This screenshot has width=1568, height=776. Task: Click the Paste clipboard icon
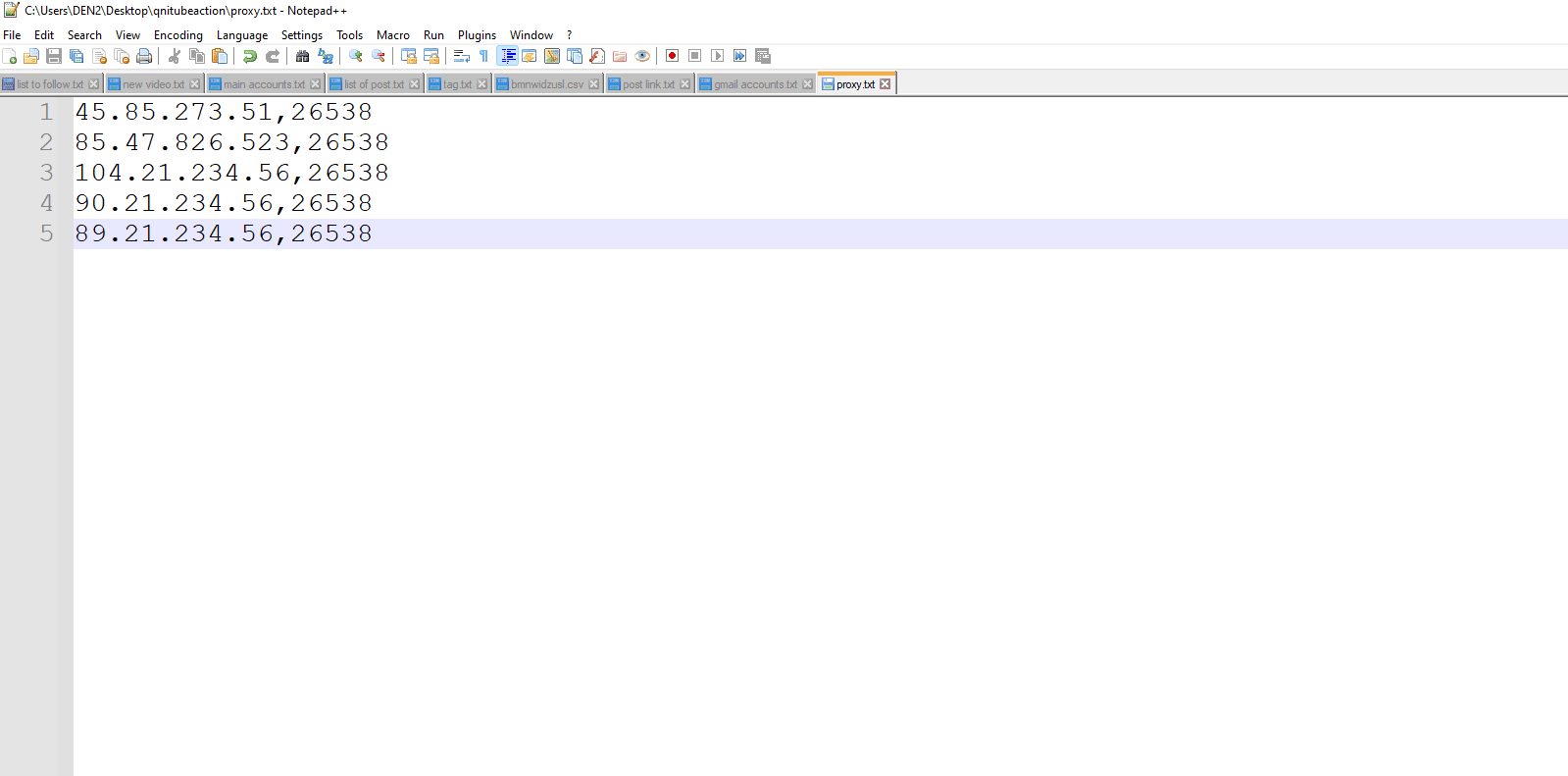pos(220,56)
